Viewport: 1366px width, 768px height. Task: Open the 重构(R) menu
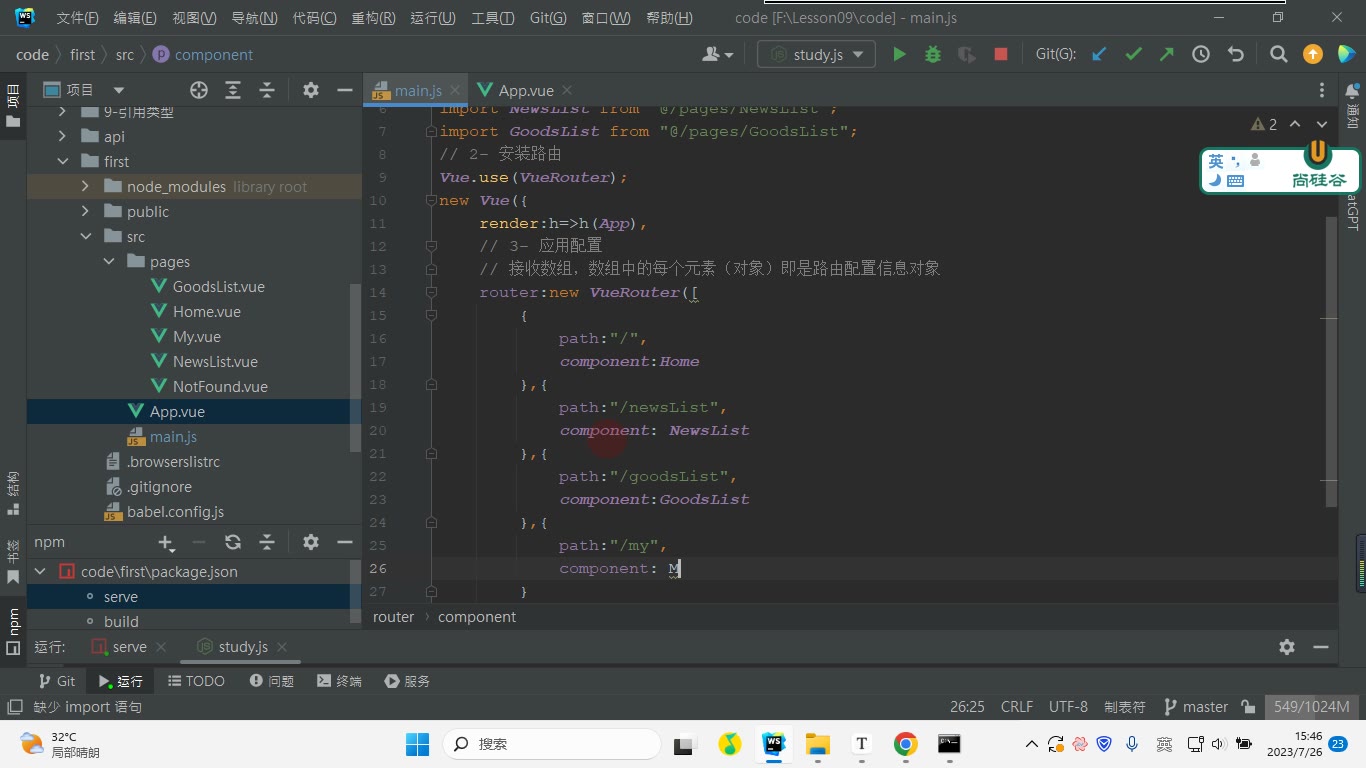[x=373, y=18]
